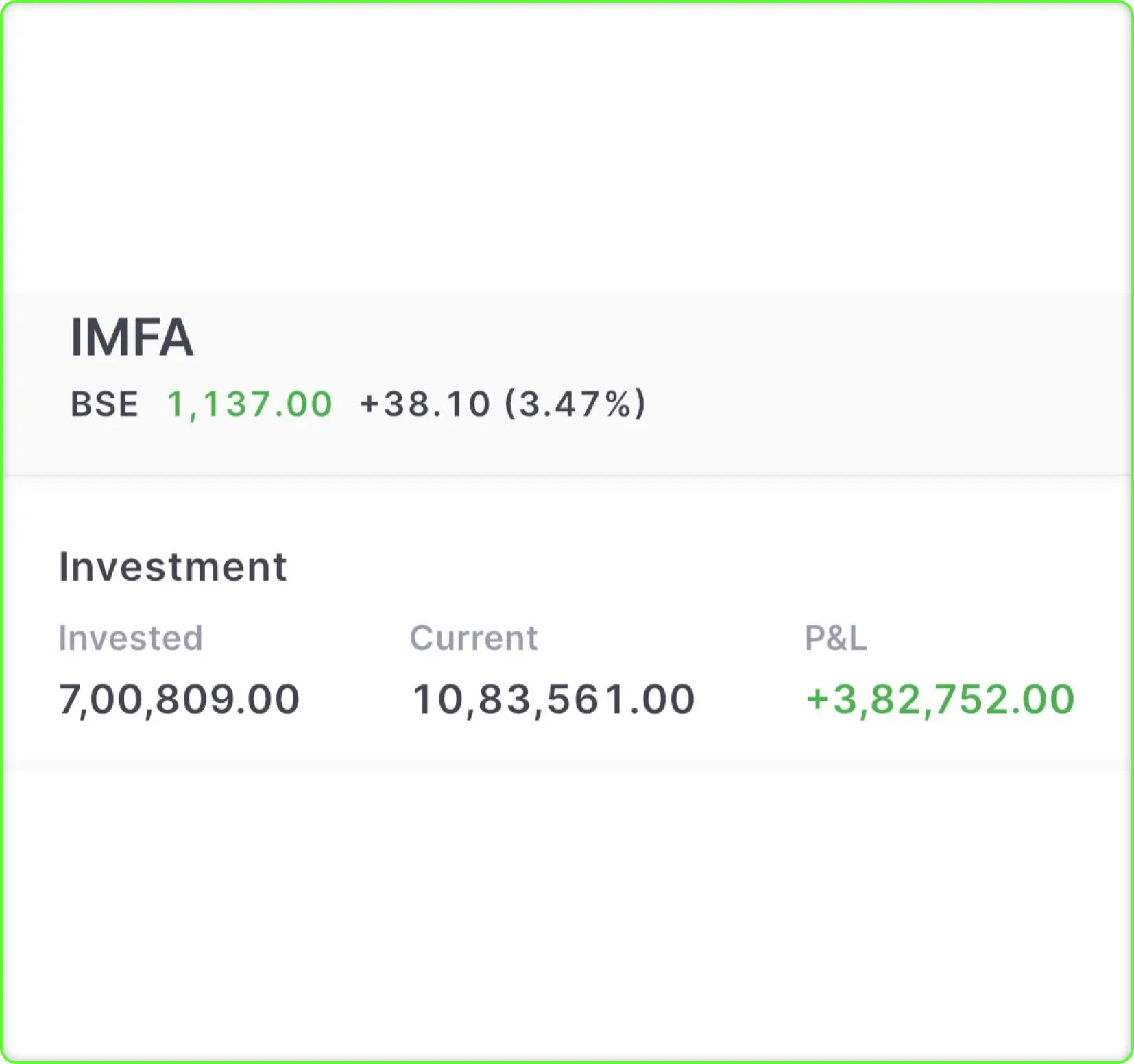Viewport: 1134px width, 1064px height.
Task: Click empty gray header area right of percentage
Action: tap(891, 404)
